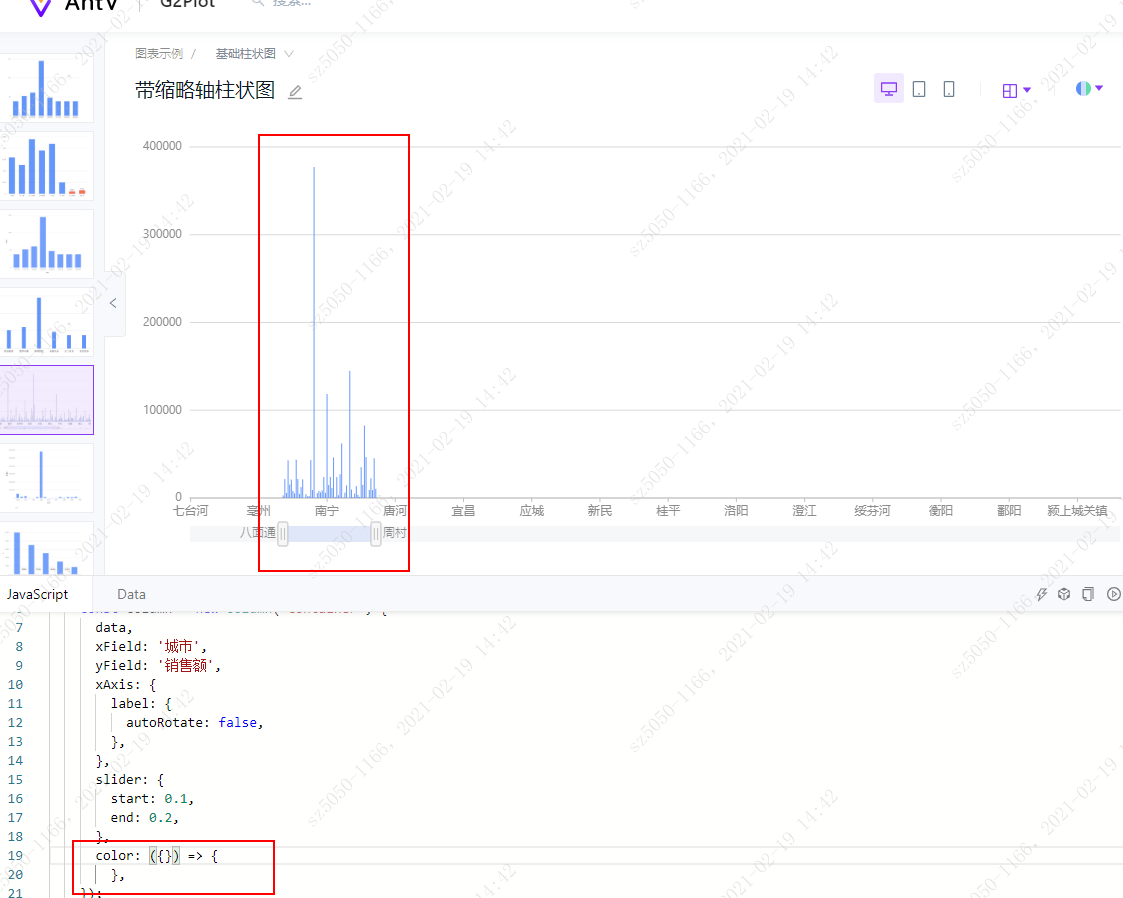1123x898 pixels.
Task: Switch preview to tablet view icon
Action: [919, 88]
